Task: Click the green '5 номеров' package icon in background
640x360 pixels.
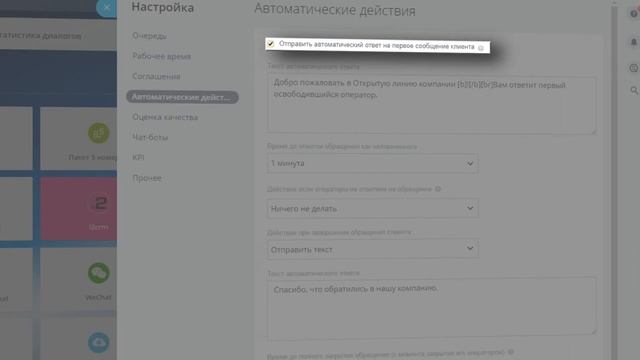Action: (x=98, y=133)
